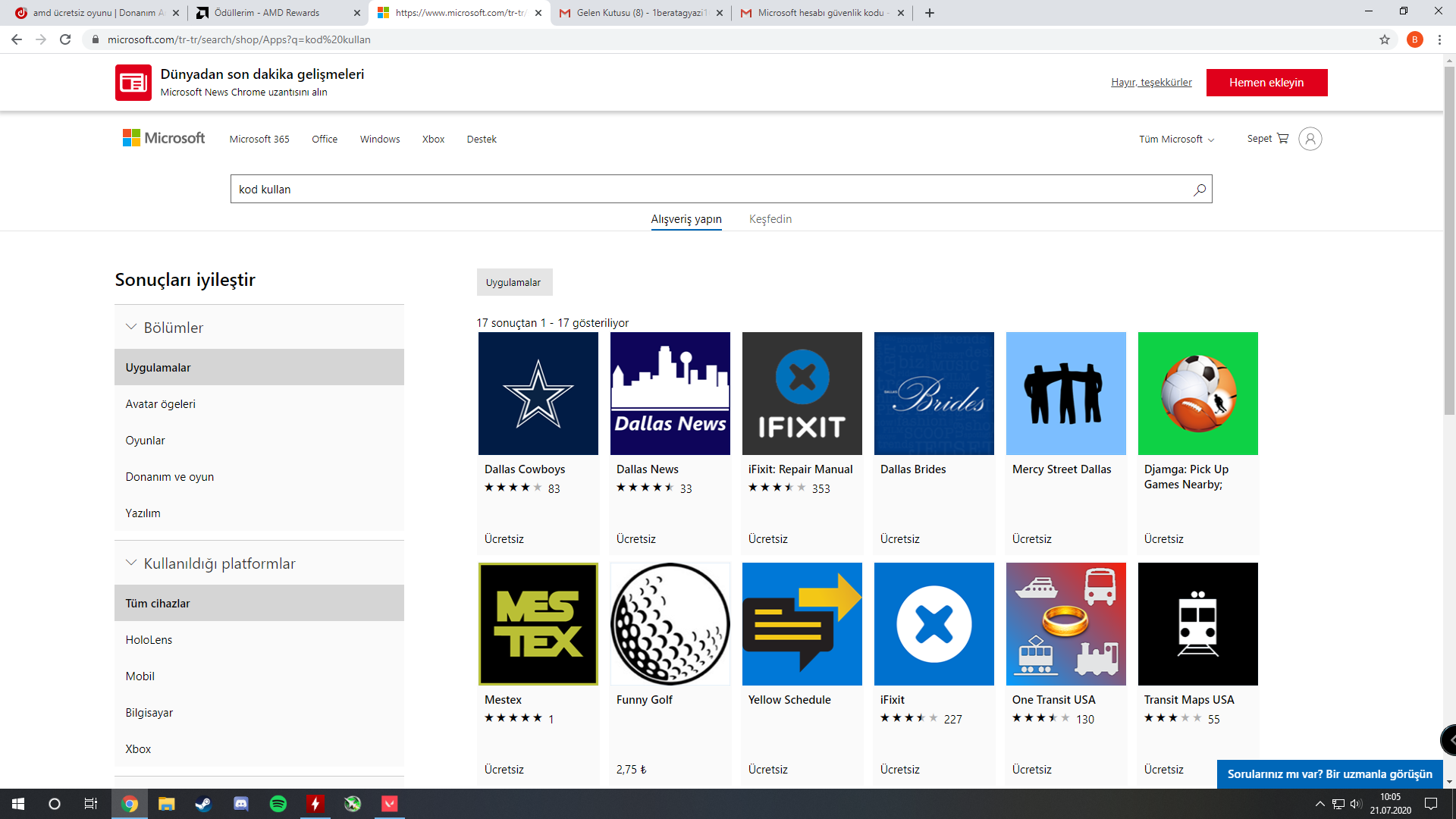Click the page vertical scrollbar thumb
Viewport: 1456px width, 819px height.
[x=1449, y=240]
